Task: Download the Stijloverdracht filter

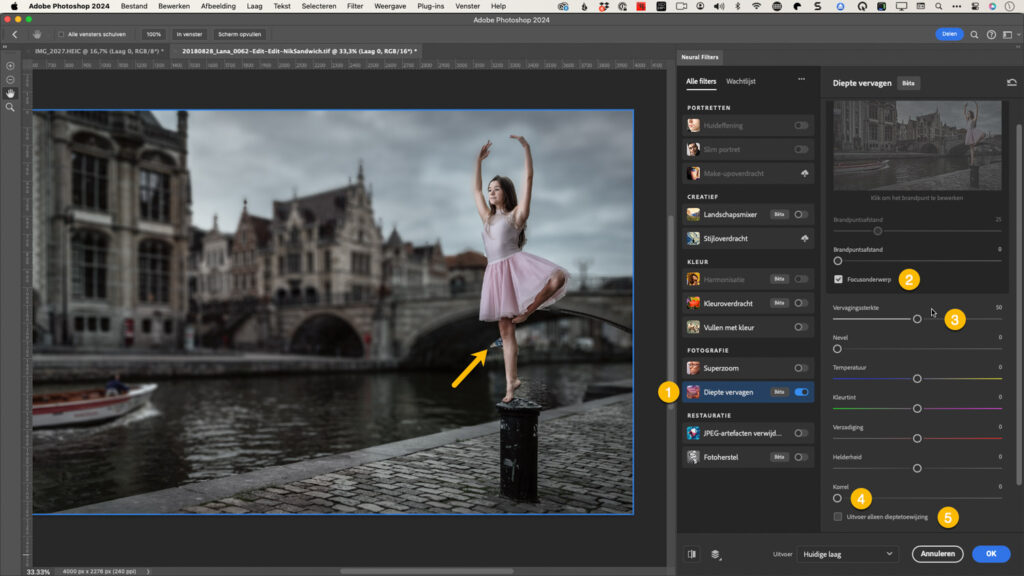Action: [804, 239]
